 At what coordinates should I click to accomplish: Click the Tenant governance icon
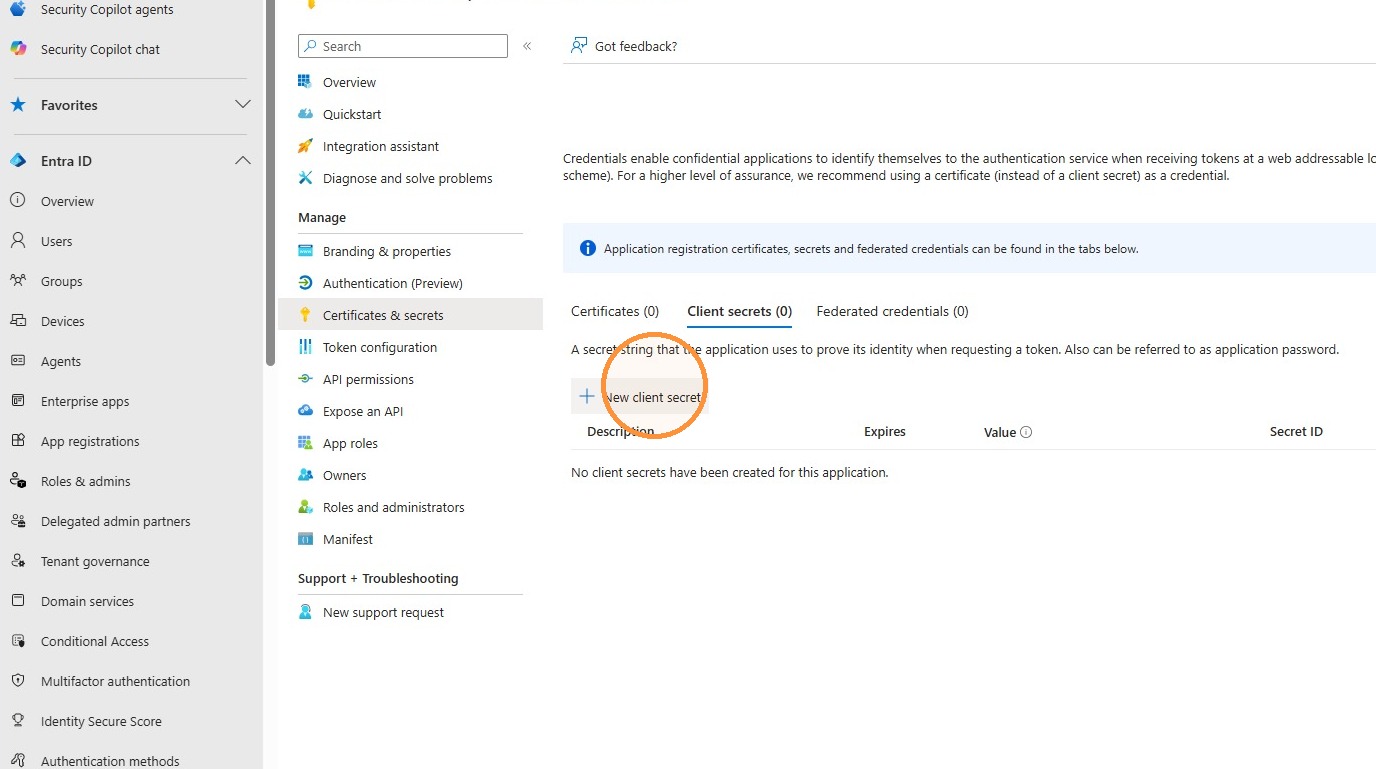click(18, 561)
